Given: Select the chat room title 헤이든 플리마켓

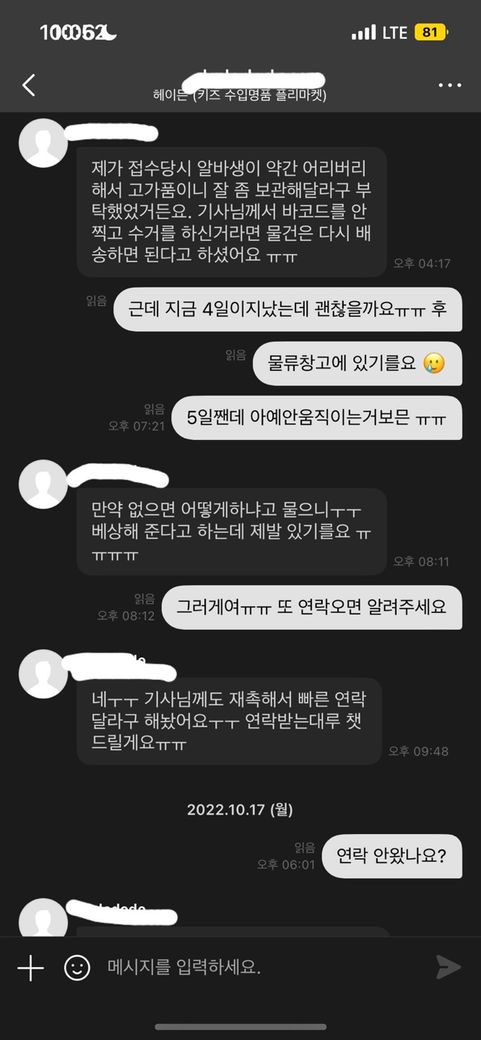Looking at the screenshot, I should click(x=240, y=96).
